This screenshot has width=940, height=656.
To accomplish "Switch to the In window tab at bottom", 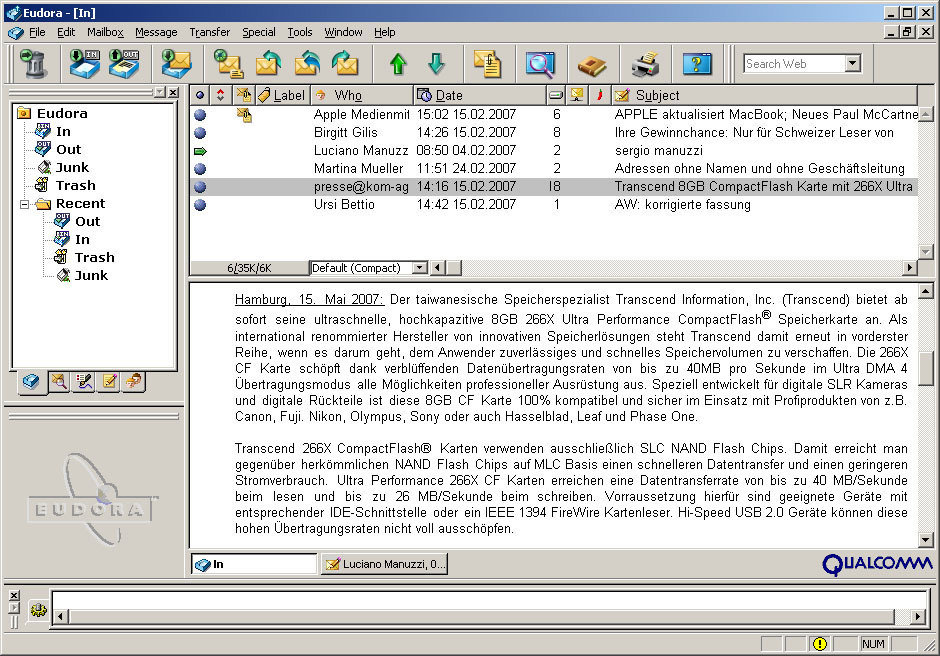I will pyautogui.click(x=254, y=564).
